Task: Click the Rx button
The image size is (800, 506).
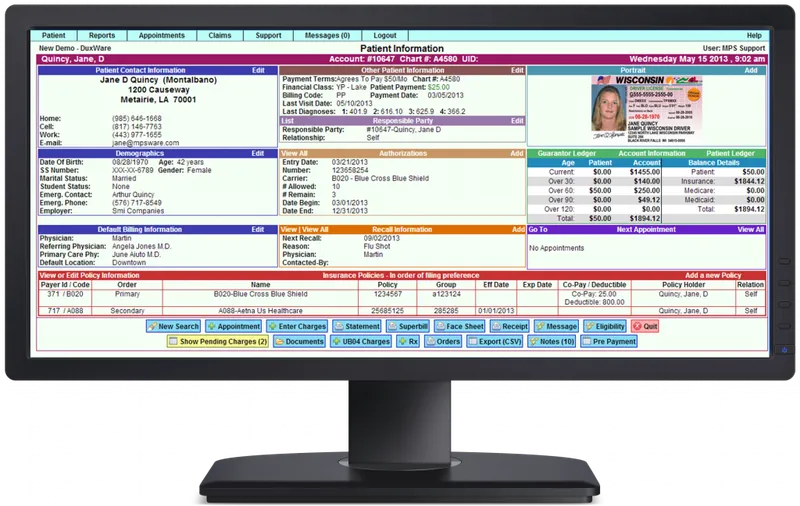Action: pos(408,342)
